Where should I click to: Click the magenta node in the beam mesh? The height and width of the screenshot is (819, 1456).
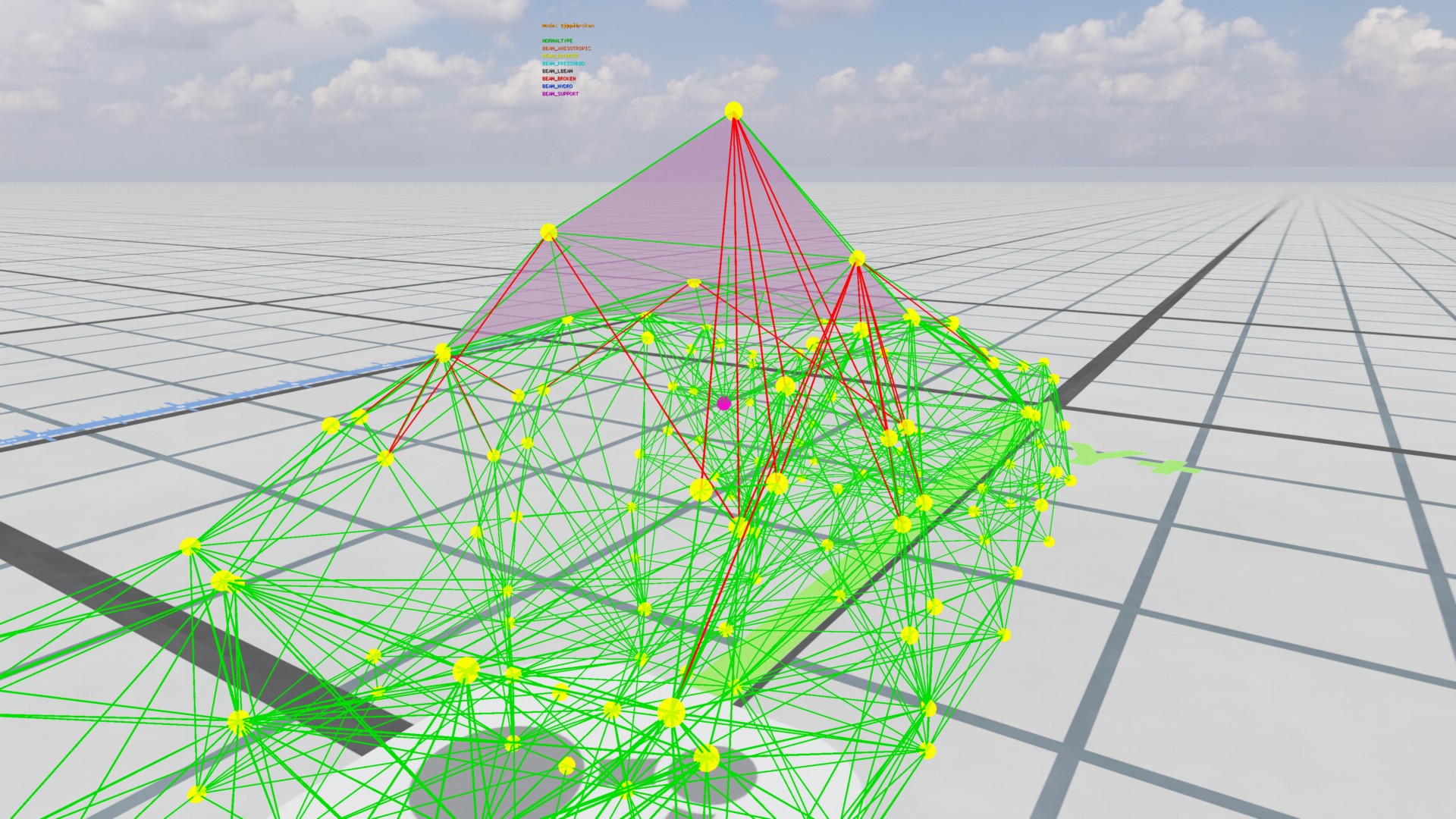pyautogui.click(x=723, y=403)
